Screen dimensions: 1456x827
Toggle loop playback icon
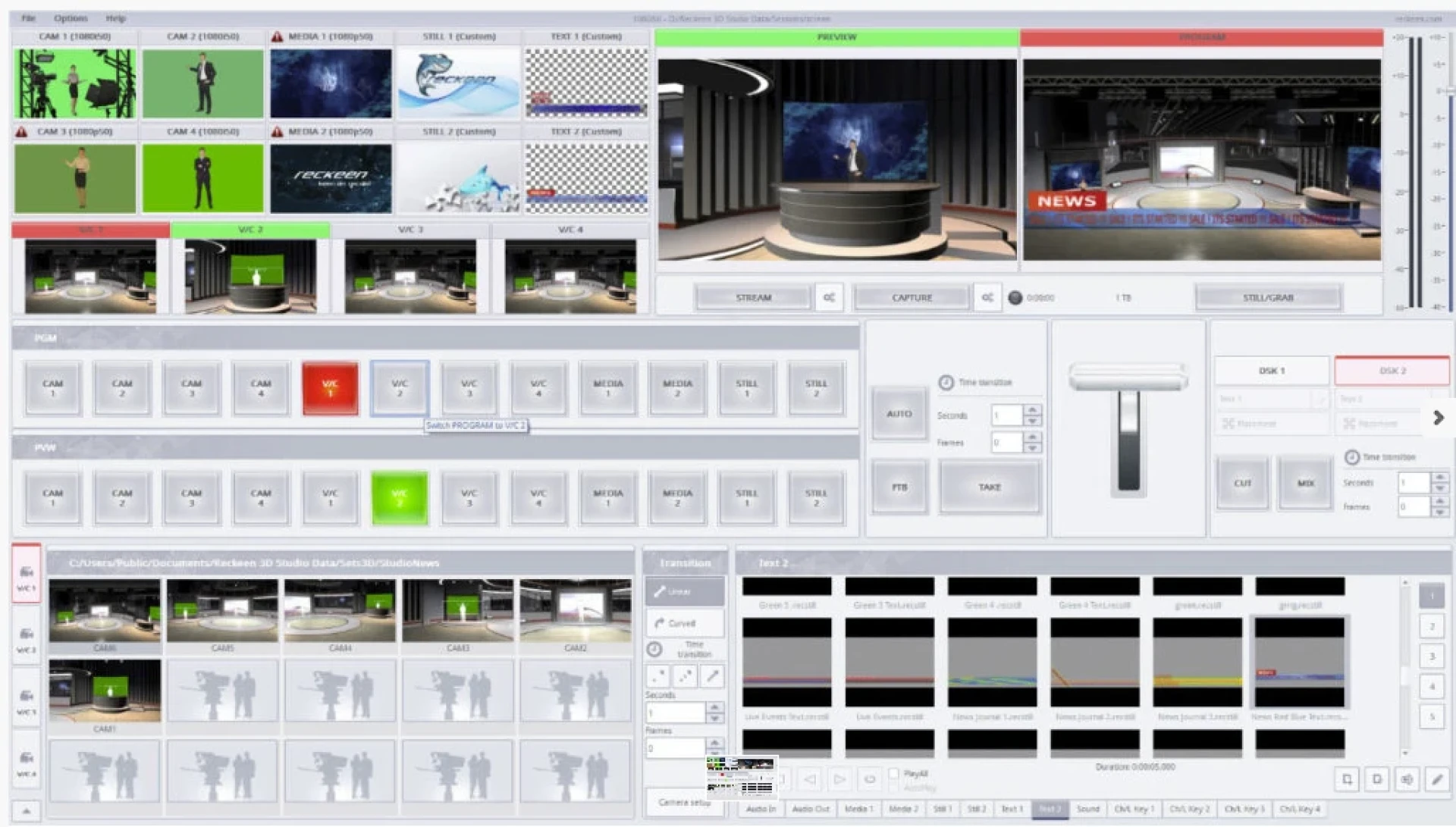pos(870,778)
